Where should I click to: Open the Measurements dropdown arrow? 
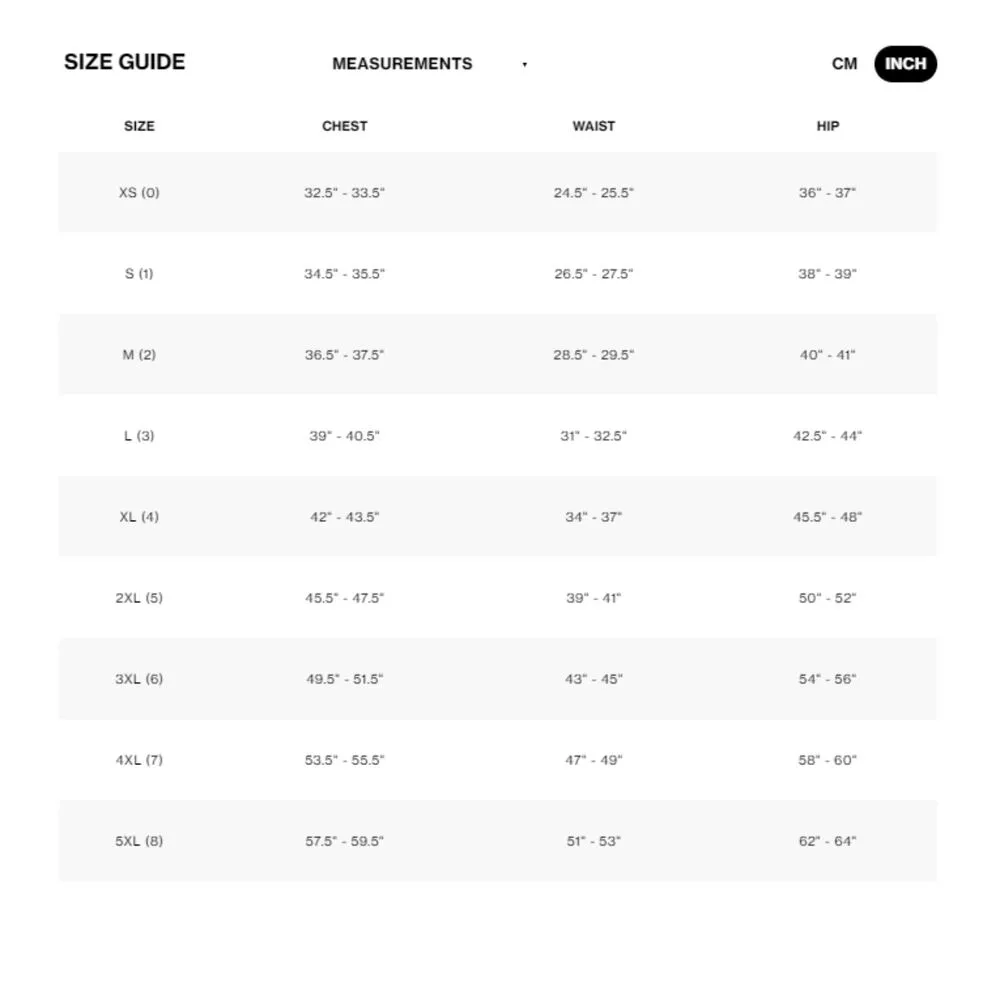click(x=525, y=65)
